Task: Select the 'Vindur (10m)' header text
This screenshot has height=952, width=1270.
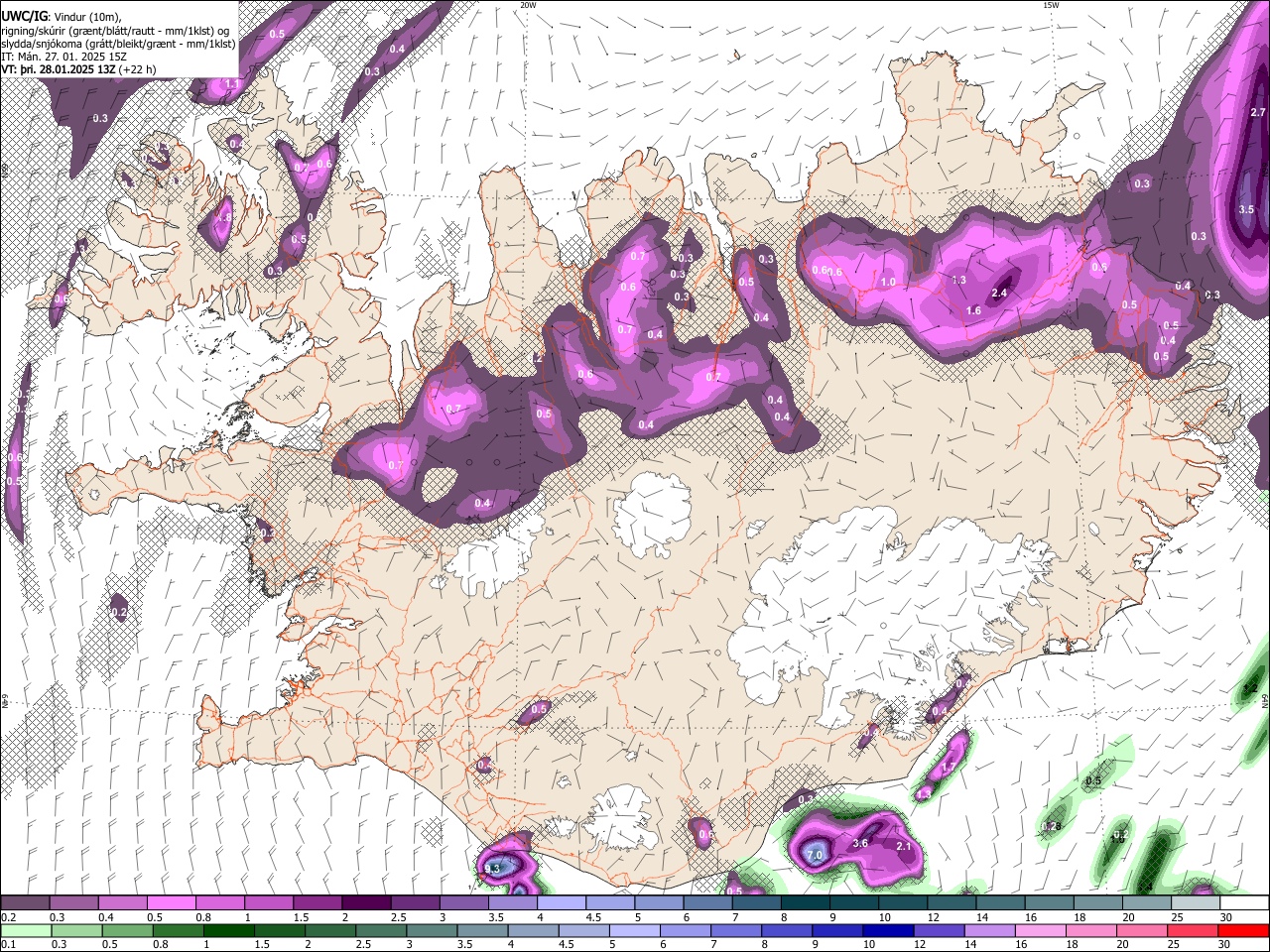Action: pos(87,18)
